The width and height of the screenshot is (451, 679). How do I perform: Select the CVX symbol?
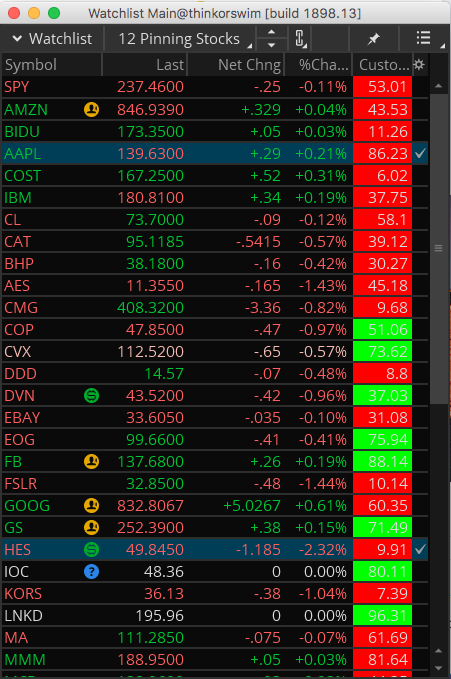(x=17, y=352)
